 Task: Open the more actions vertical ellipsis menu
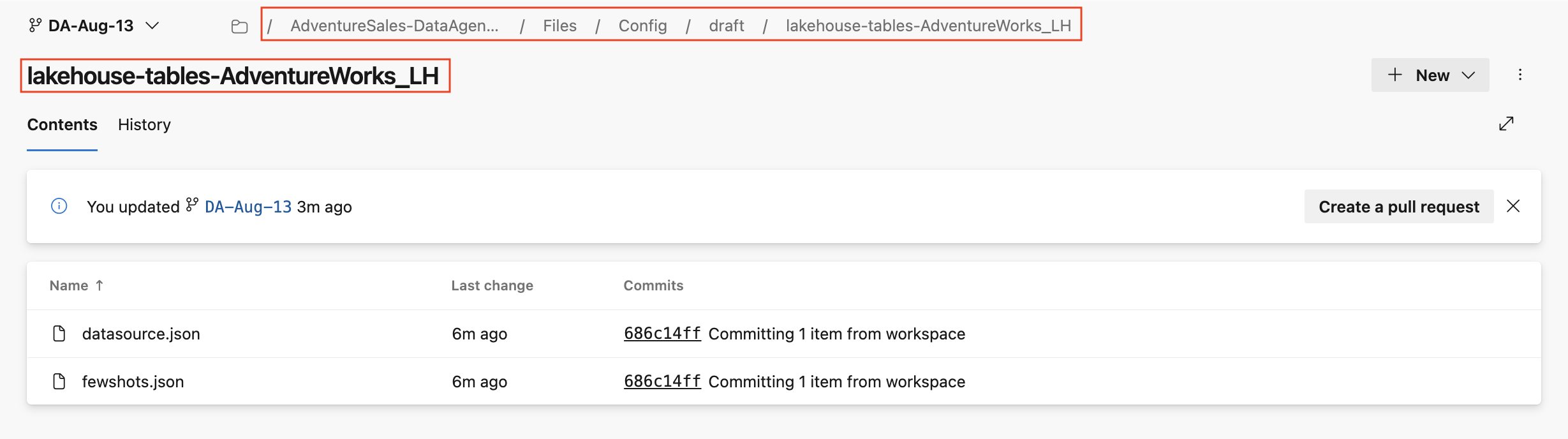1520,75
